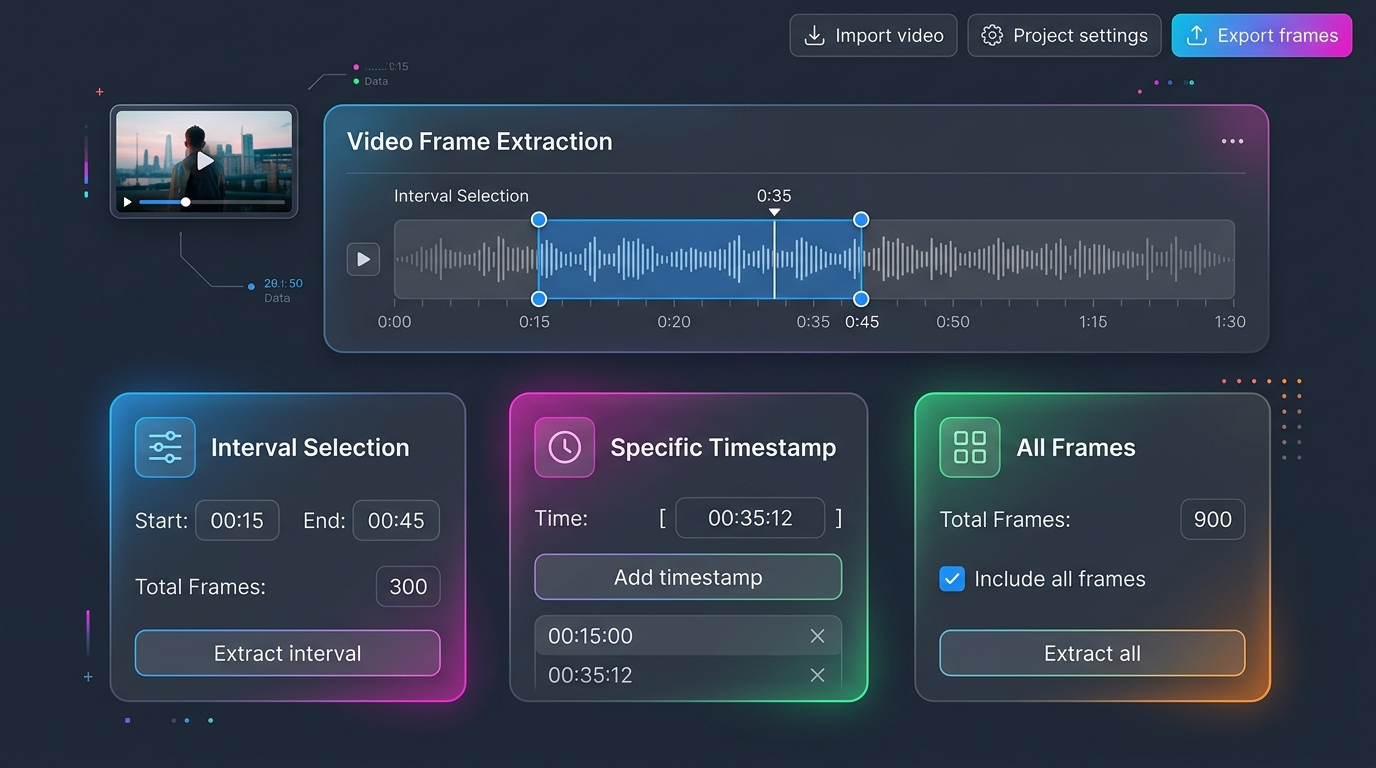
Task: Click the 0:45 timeline label
Action: [x=862, y=322]
